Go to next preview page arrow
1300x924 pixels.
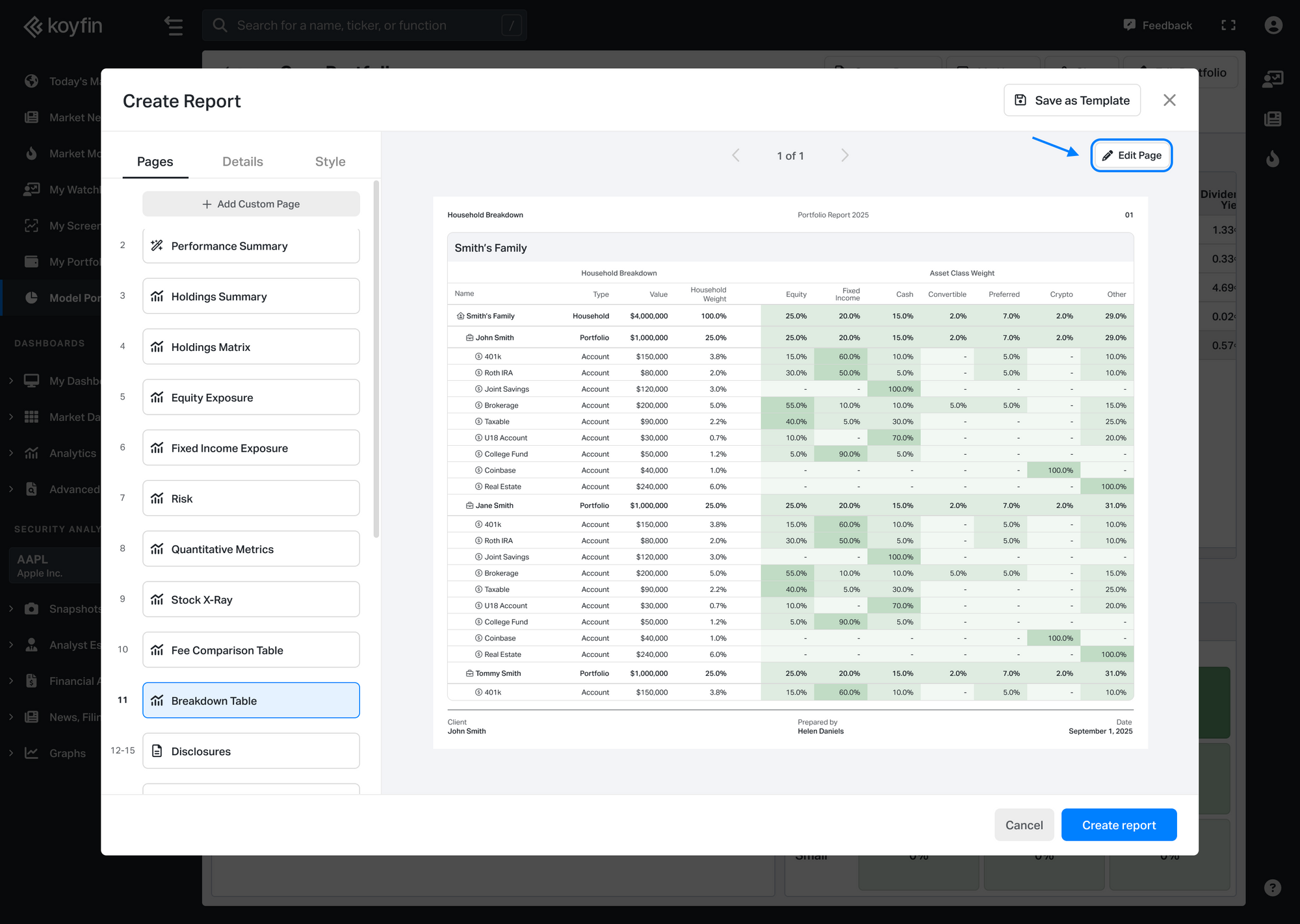(x=844, y=155)
